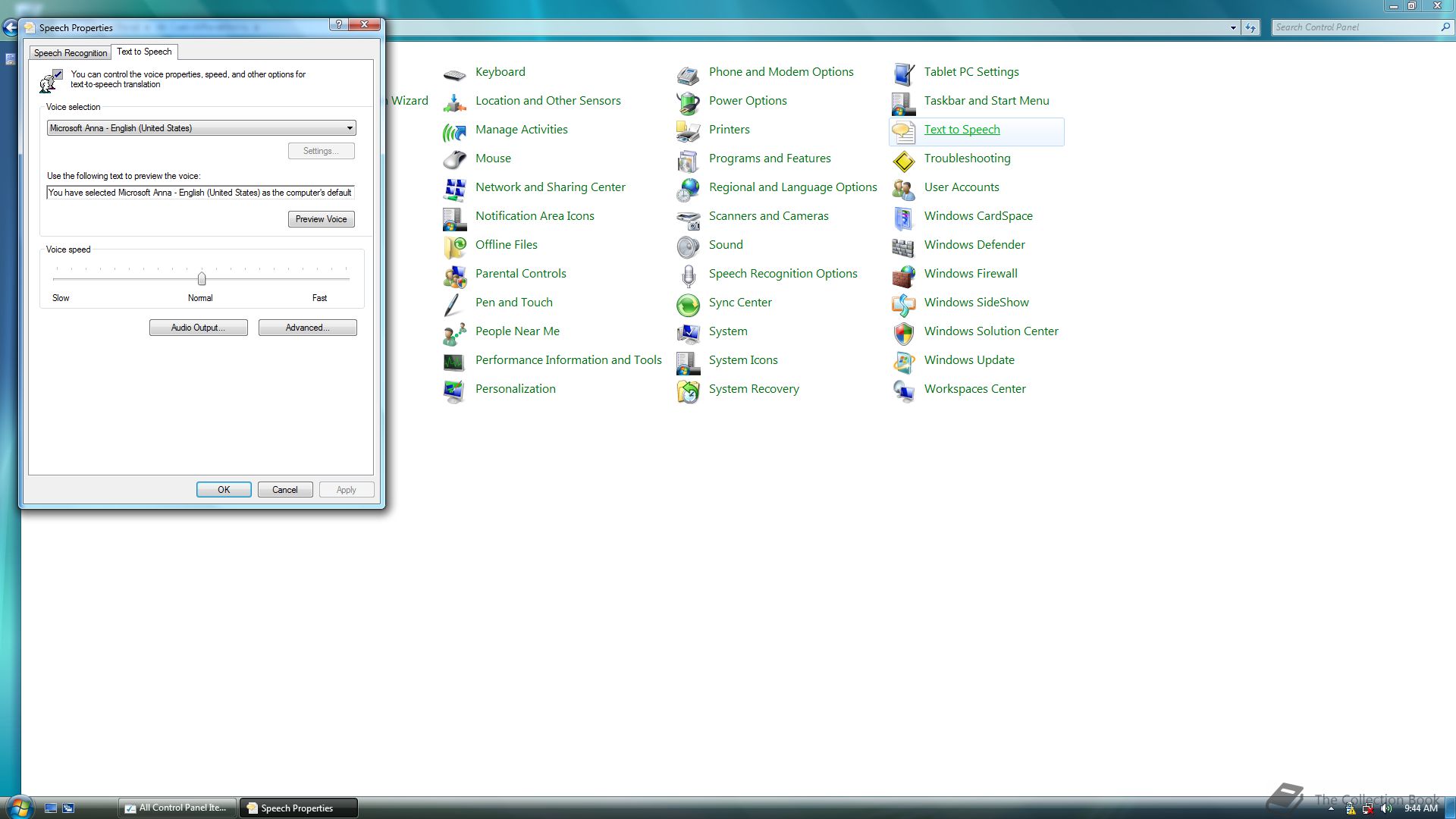The width and height of the screenshot is (1456, 819).
Task: Open the Network and Sharing Center icon
Action: coord(454,189)
